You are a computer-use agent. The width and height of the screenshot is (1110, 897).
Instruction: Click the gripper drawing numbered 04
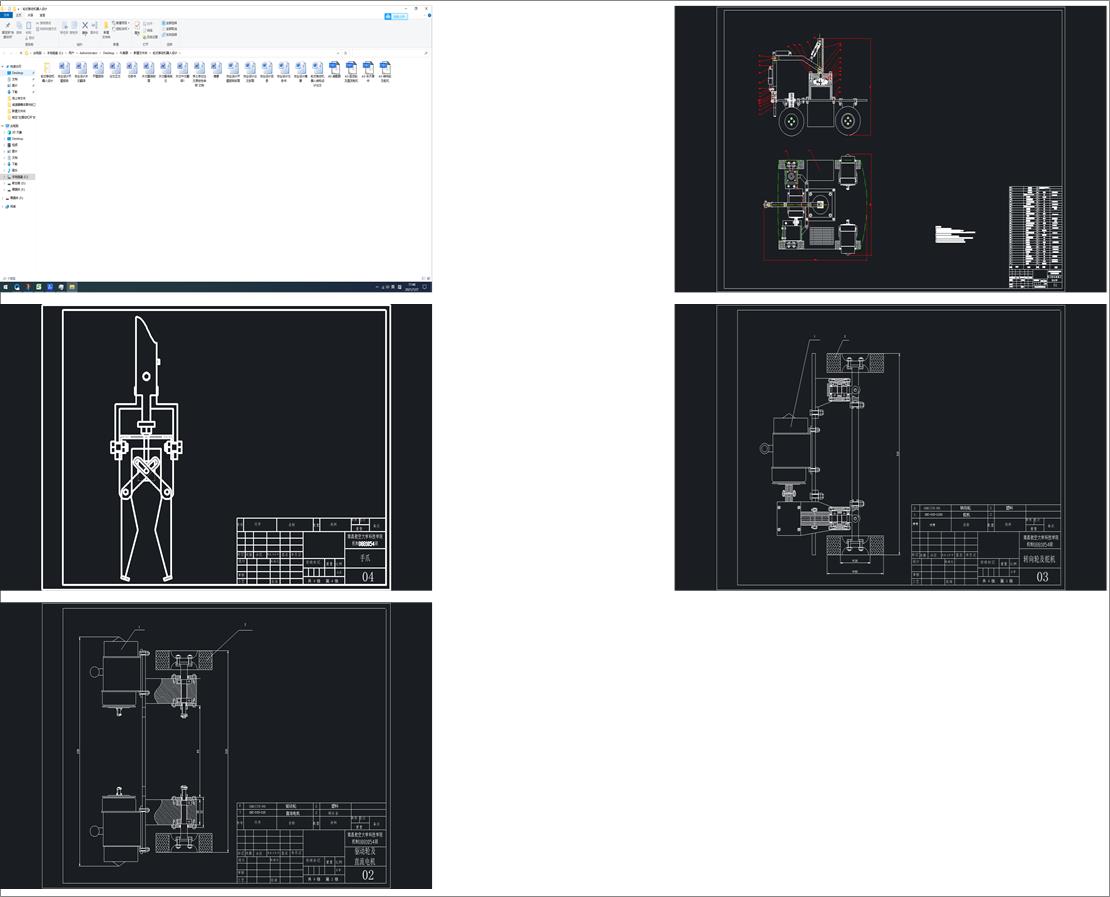(216, 447)
